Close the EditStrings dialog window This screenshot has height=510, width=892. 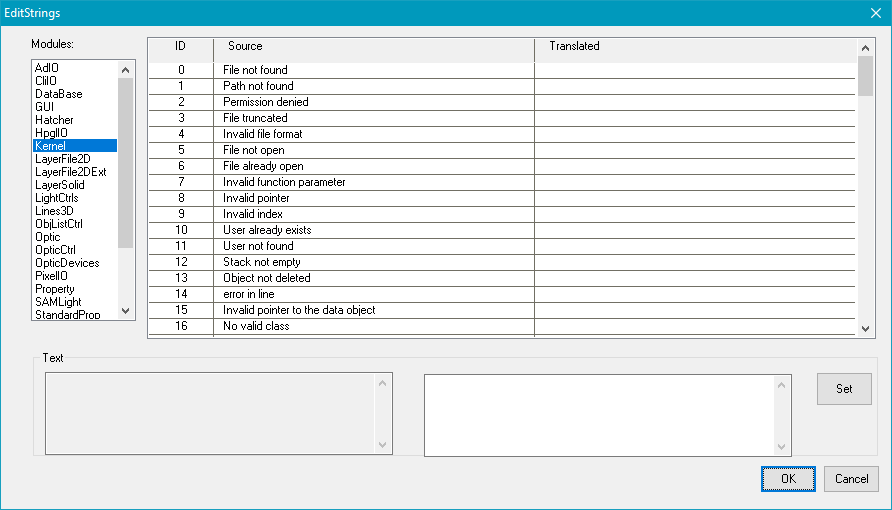click(874, 12)
